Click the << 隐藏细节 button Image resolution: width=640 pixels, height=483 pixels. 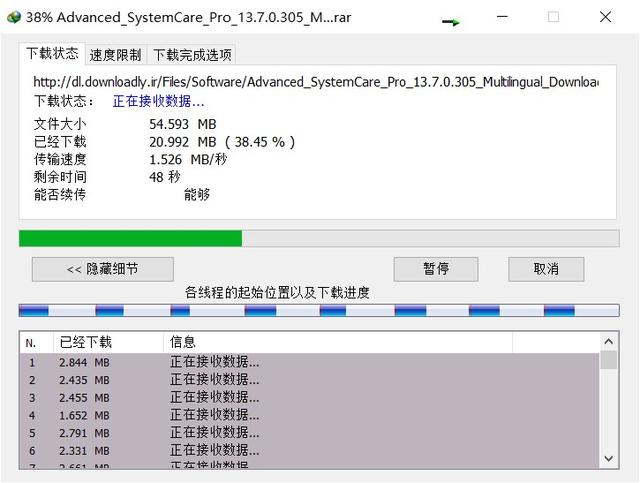pos(103,269)
